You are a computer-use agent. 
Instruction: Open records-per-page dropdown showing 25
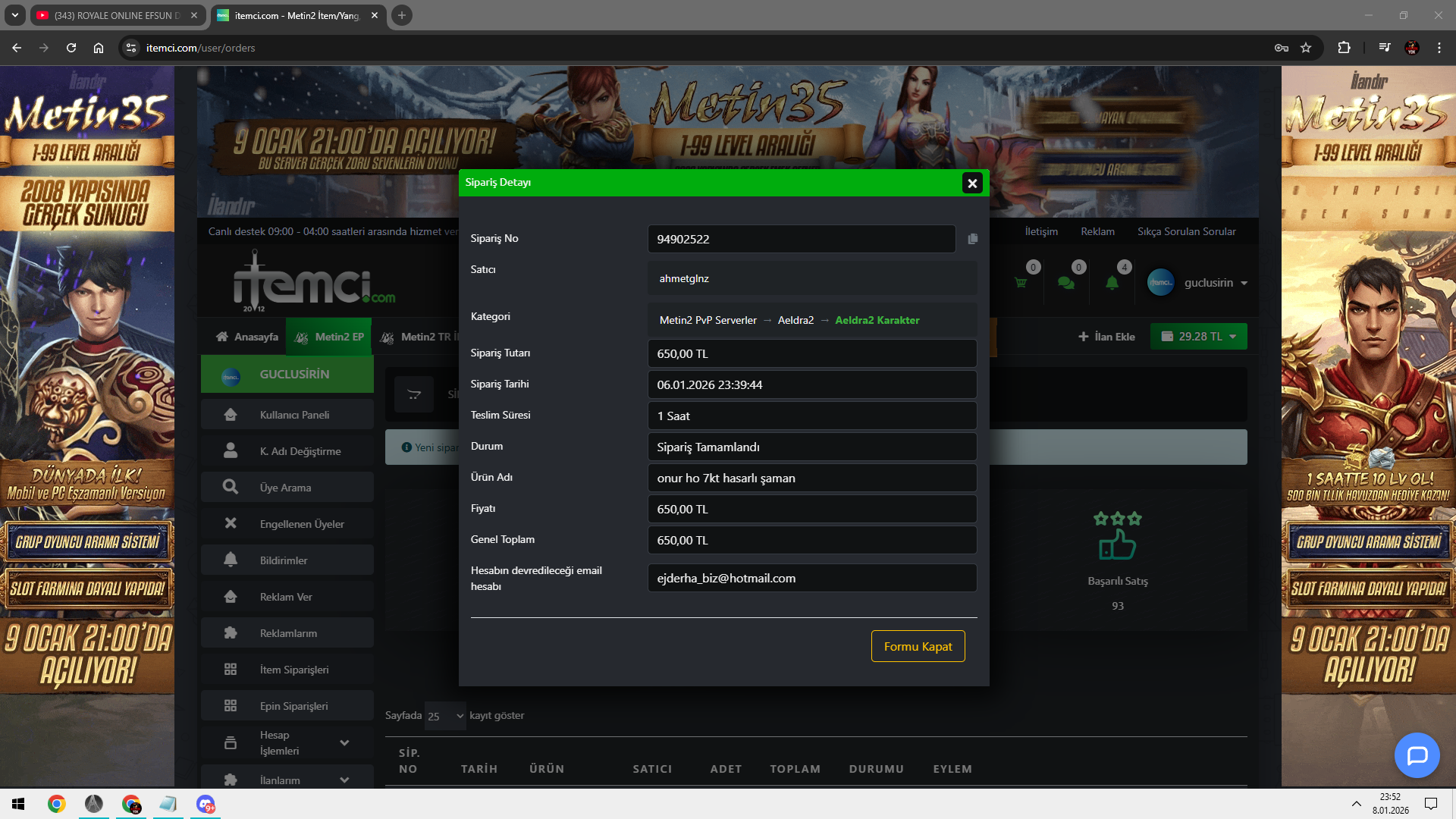click(x=445, y=716)
